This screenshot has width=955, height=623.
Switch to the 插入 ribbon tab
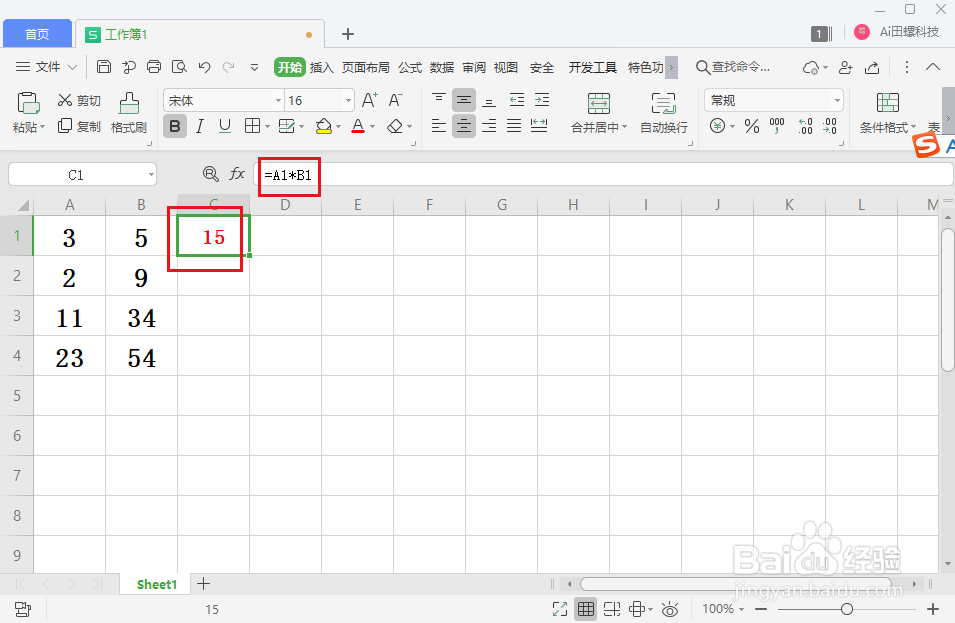click(x=322, y=67)
